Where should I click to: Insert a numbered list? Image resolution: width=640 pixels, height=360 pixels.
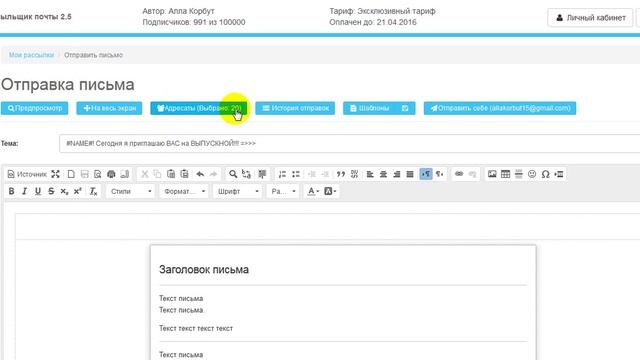pyautogui.click(x=282, y=174)
